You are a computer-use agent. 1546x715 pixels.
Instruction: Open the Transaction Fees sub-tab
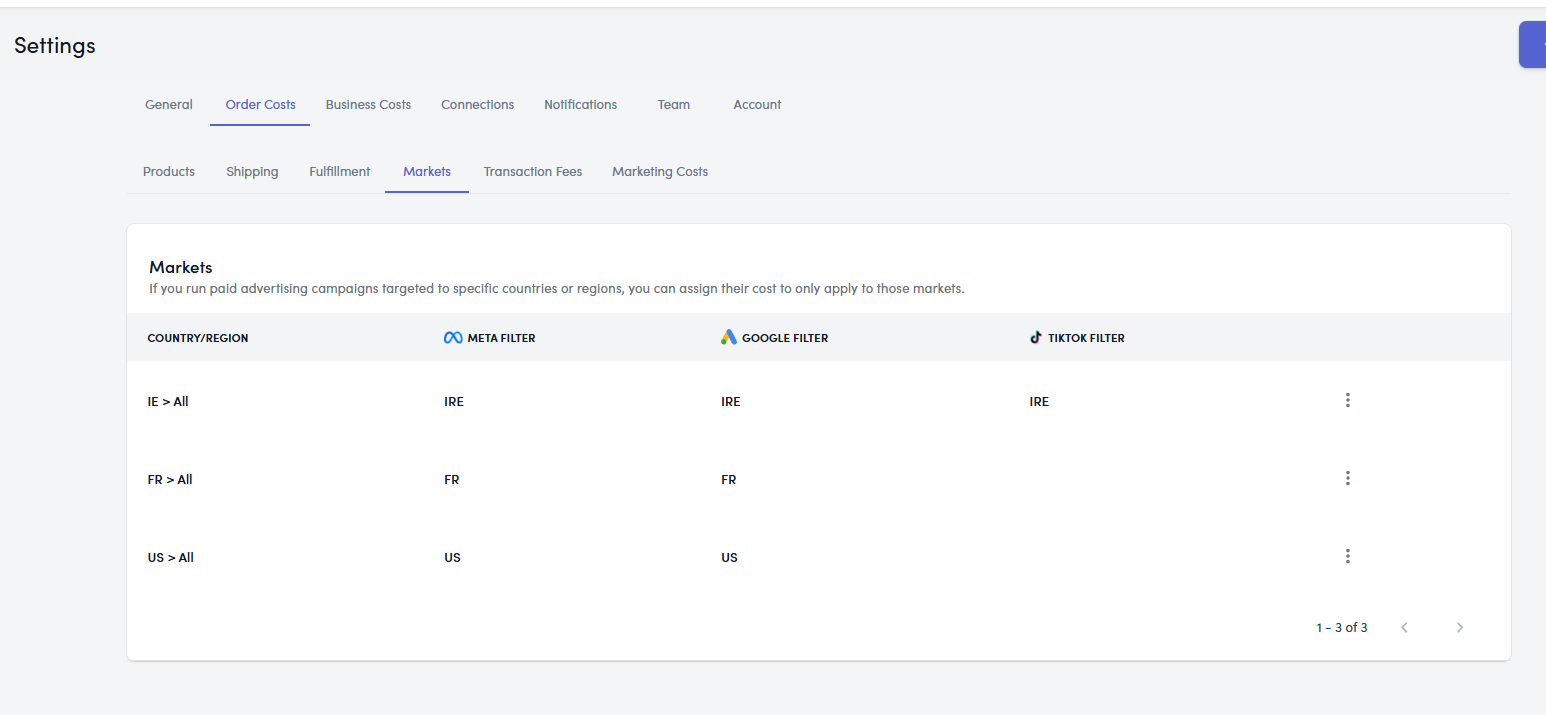[532, 172]
